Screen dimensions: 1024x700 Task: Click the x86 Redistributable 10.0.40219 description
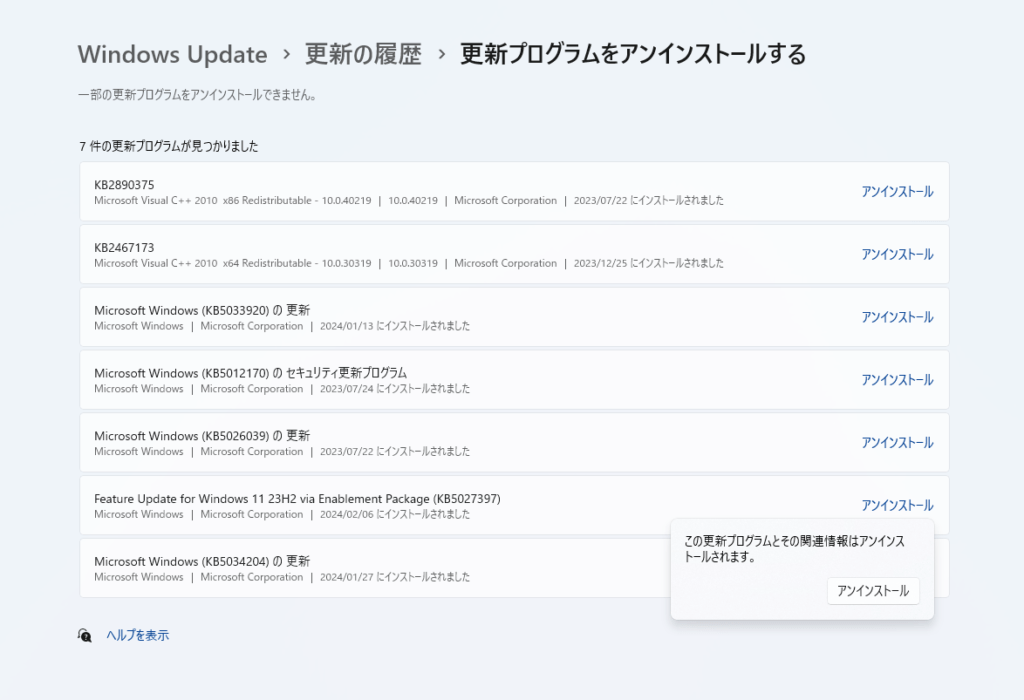232,200
